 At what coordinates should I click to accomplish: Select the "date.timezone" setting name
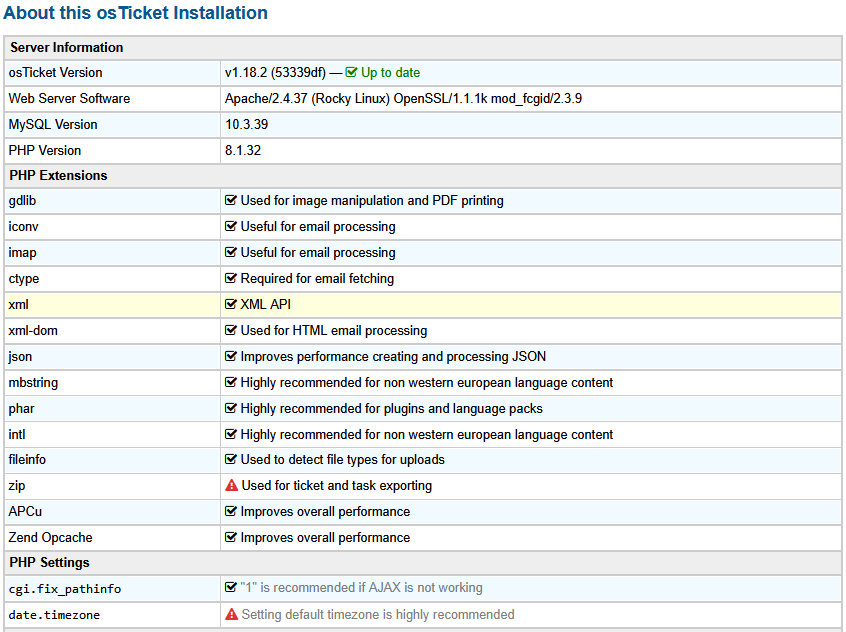point(54,615)
